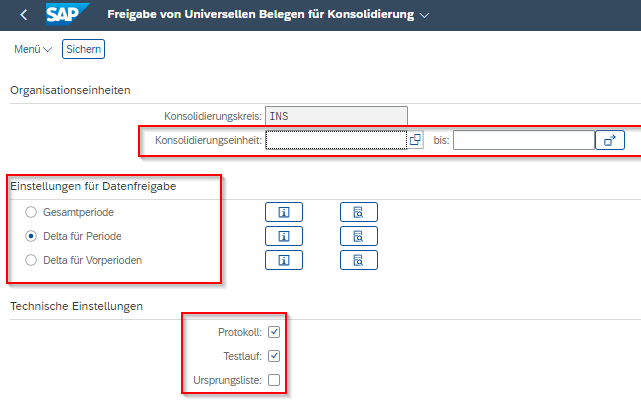Click the back arrow icon
The image size is (641, 402).
coord(23,15)
